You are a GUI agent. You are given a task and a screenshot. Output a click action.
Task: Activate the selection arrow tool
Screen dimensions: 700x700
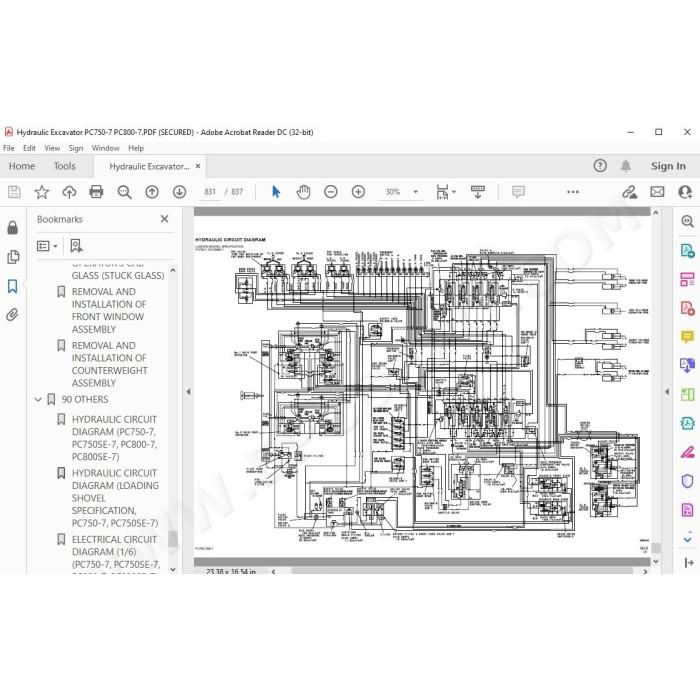click(276, 192)
